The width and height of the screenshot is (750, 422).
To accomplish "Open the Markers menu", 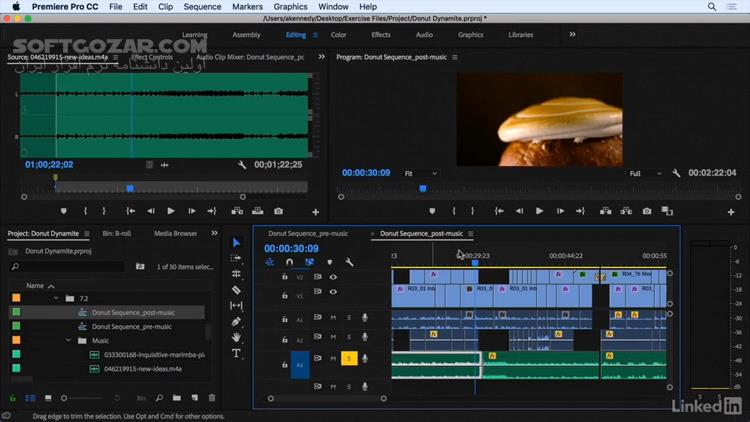I will tap(247, 7).
